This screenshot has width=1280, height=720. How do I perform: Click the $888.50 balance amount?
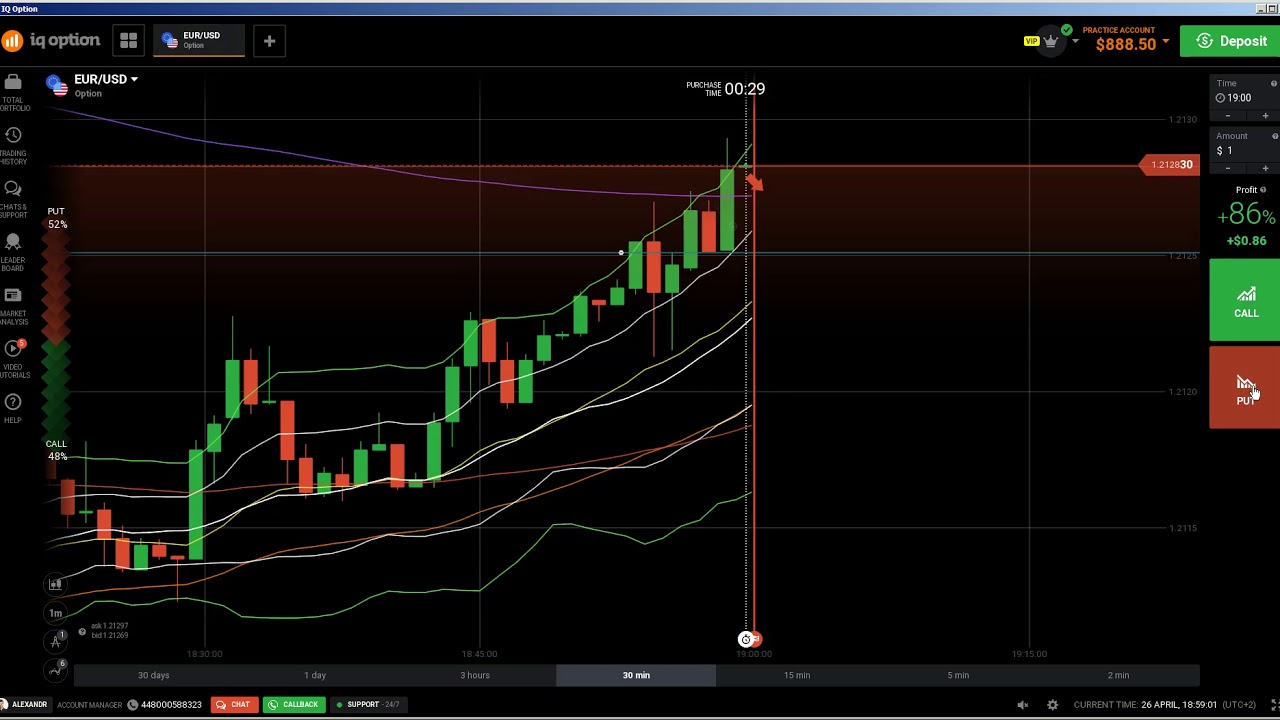(1126, 44)
